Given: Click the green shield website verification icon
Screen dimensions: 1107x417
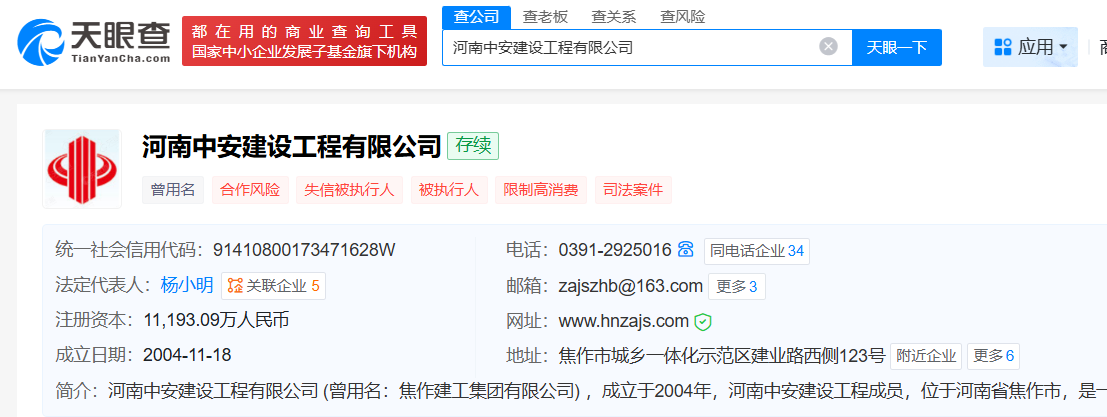Looking at the screenshot, I should coord(703,322).
